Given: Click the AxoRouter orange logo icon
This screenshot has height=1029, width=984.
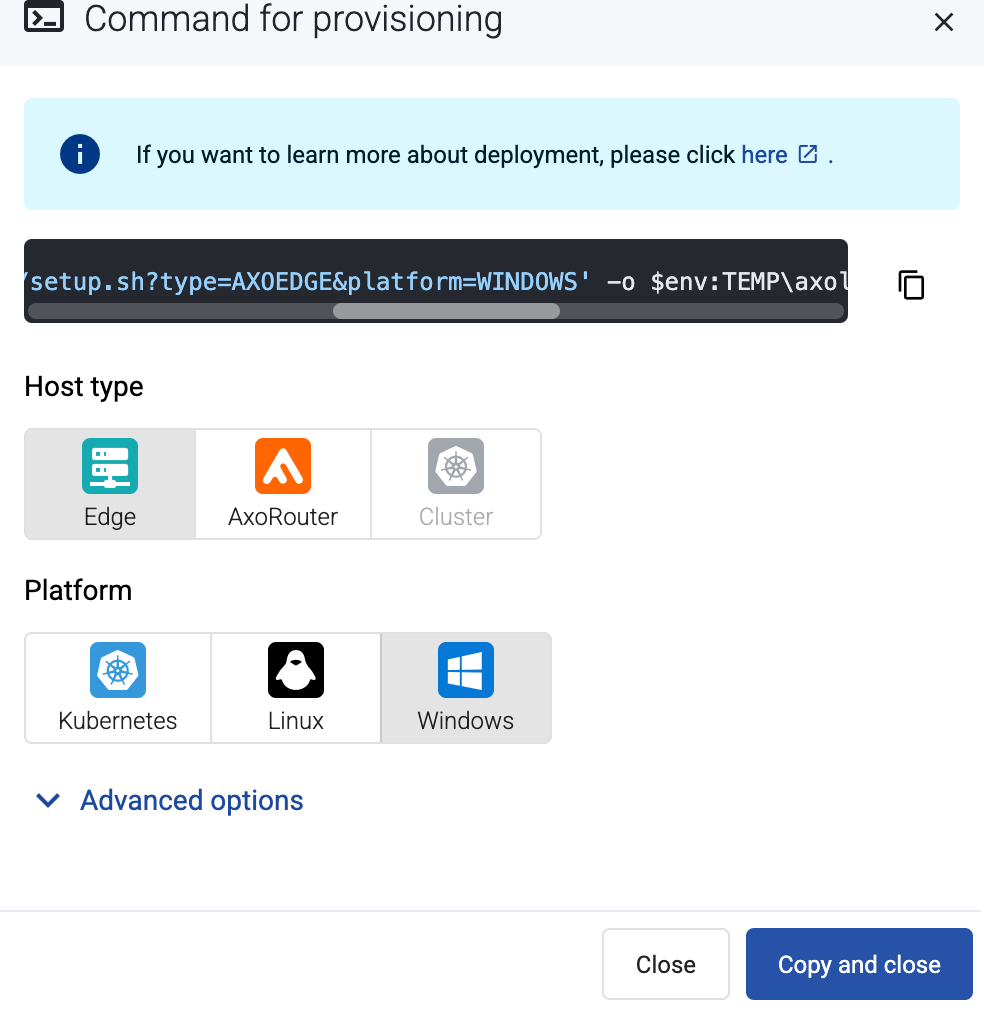Looking at the screenshot, I should coord(283,466).
